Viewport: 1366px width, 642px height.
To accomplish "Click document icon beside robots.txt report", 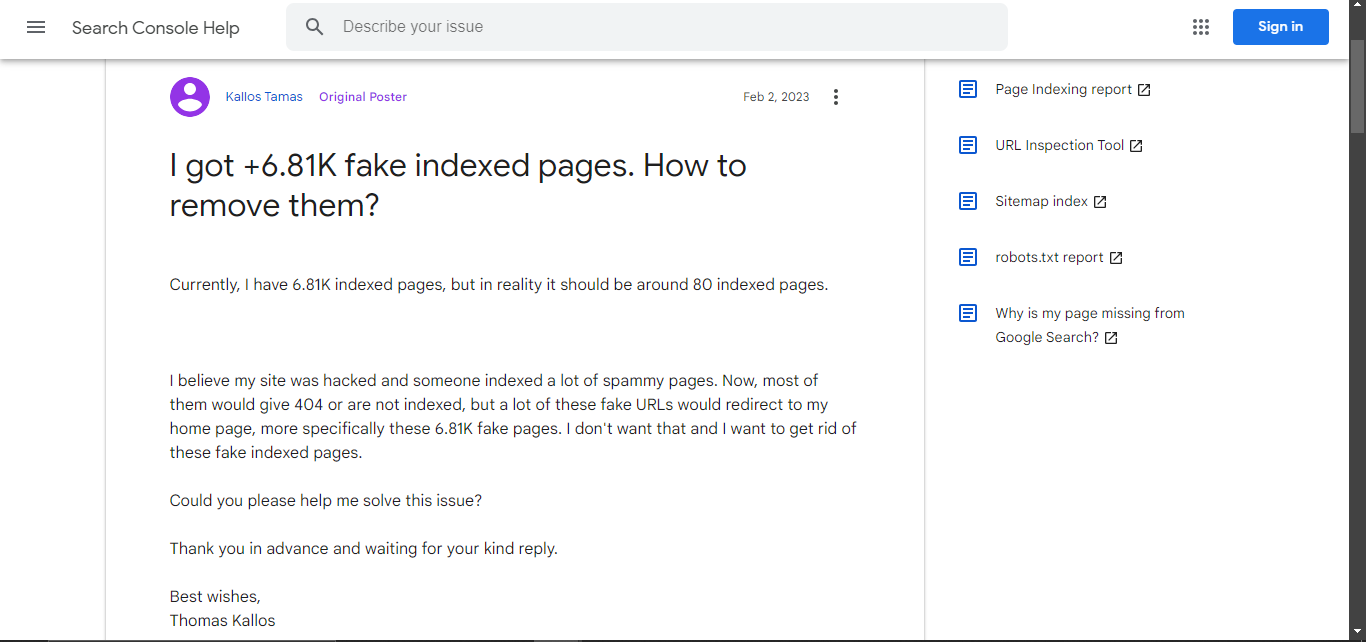I will point(968,257).
